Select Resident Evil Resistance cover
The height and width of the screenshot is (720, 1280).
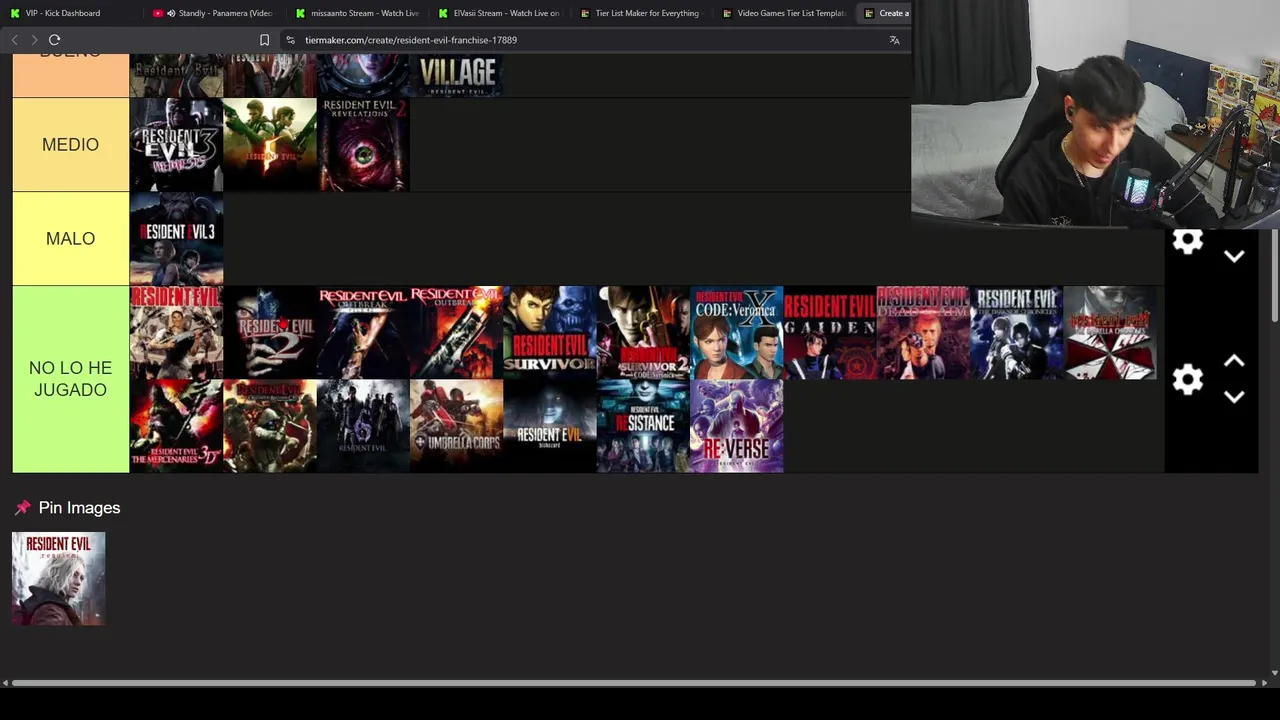tap(643, 426)
